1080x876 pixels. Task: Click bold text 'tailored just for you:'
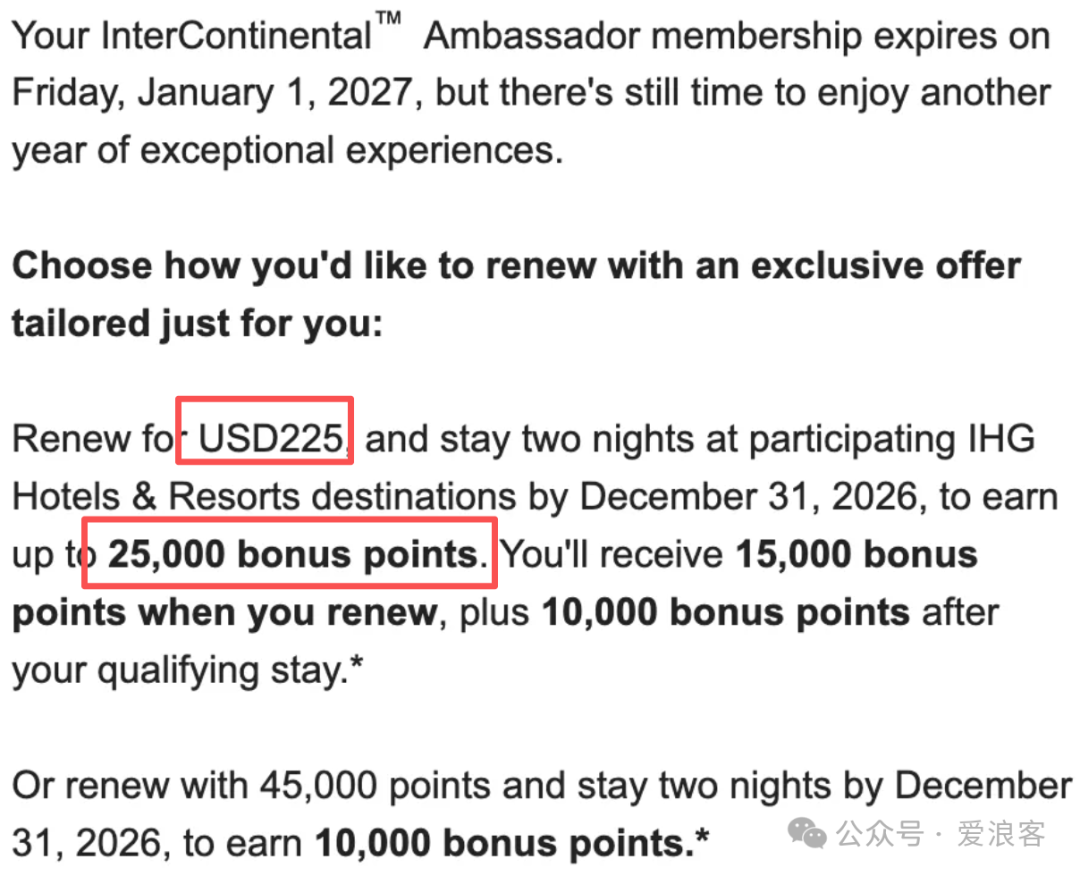point(197,324)
